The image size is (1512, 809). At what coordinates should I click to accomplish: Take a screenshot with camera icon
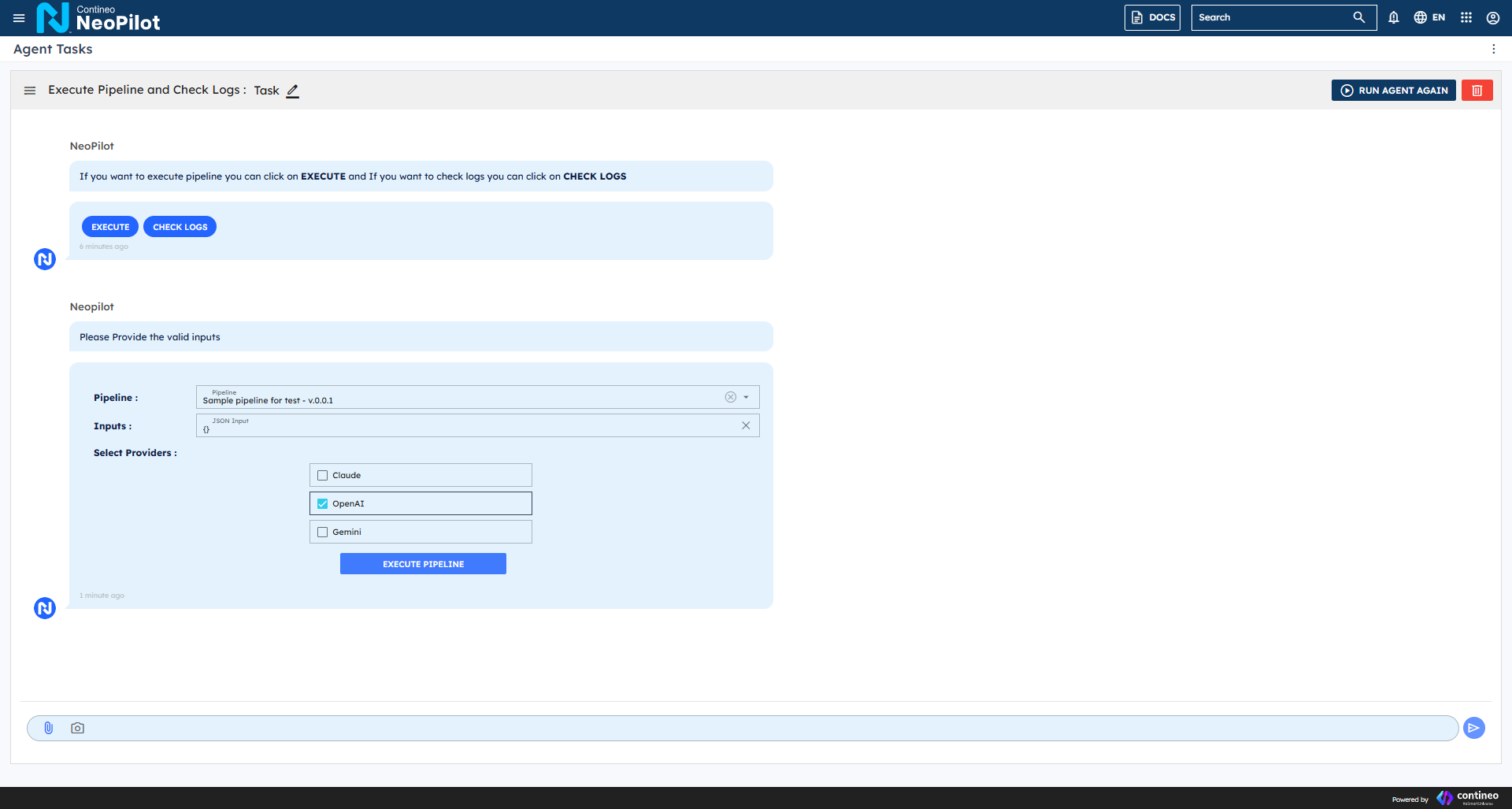[x=77, y=728]
